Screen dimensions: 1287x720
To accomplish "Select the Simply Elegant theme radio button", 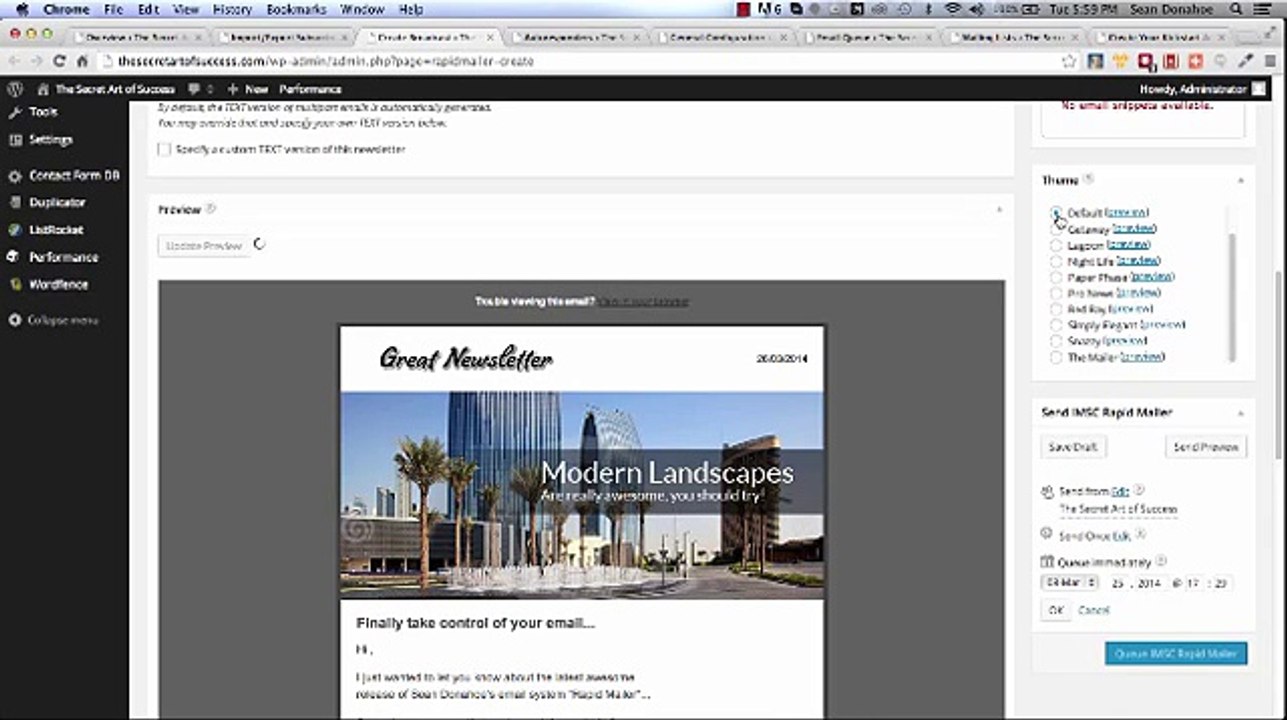I will 1057,325.
